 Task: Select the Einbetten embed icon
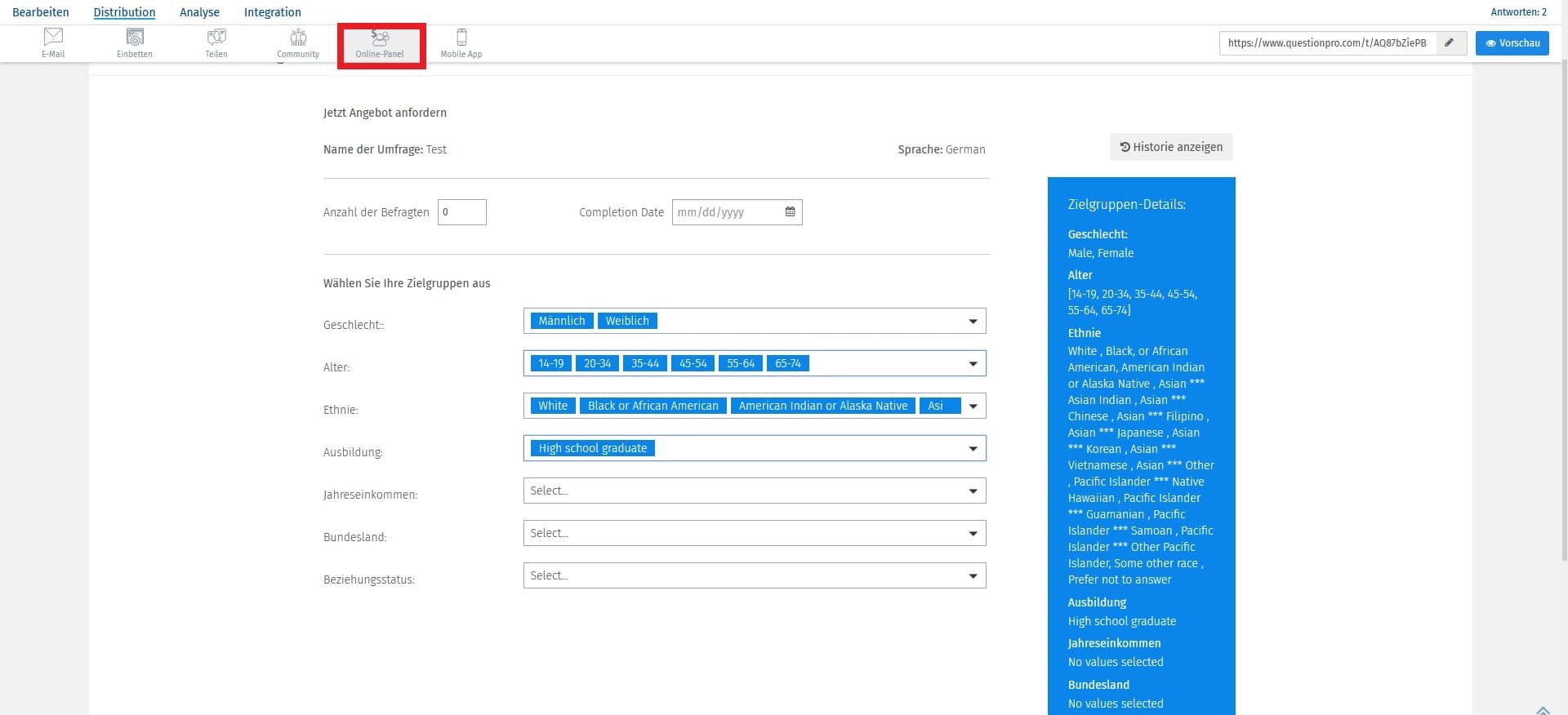pyautogui.click(x=135, y=42)
